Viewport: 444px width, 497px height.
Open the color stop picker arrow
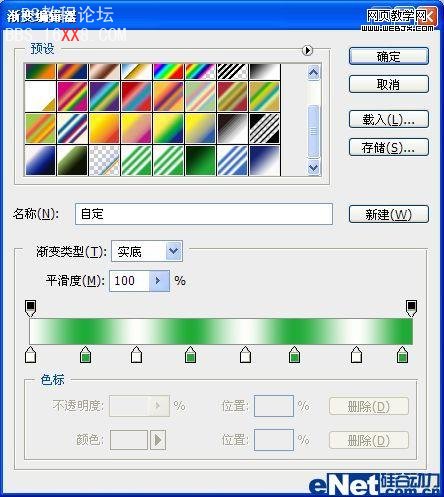pos(158,440)
